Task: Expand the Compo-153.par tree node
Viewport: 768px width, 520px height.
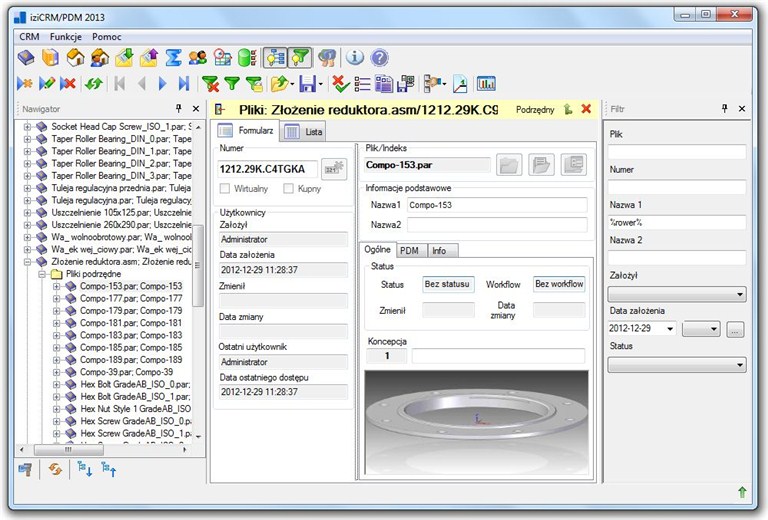Action: tap(56, 286)
